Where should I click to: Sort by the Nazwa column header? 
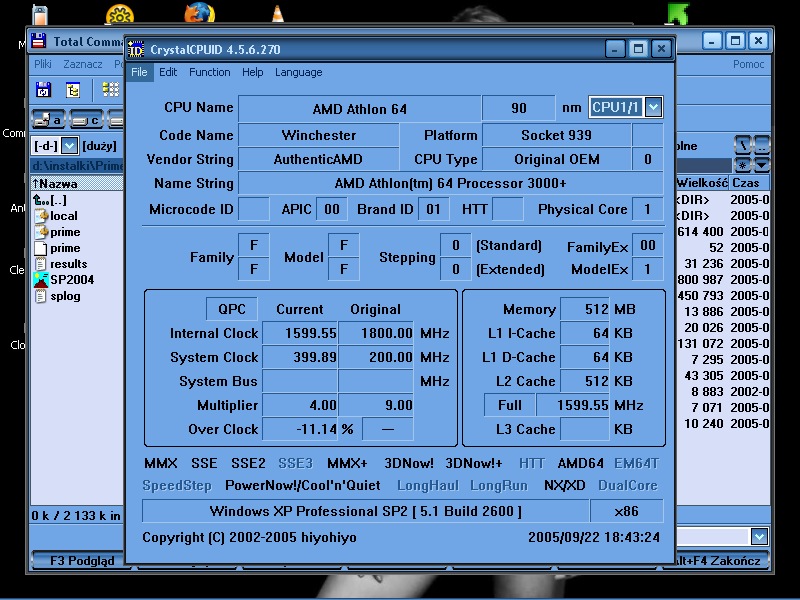click(x=77, y=184)
